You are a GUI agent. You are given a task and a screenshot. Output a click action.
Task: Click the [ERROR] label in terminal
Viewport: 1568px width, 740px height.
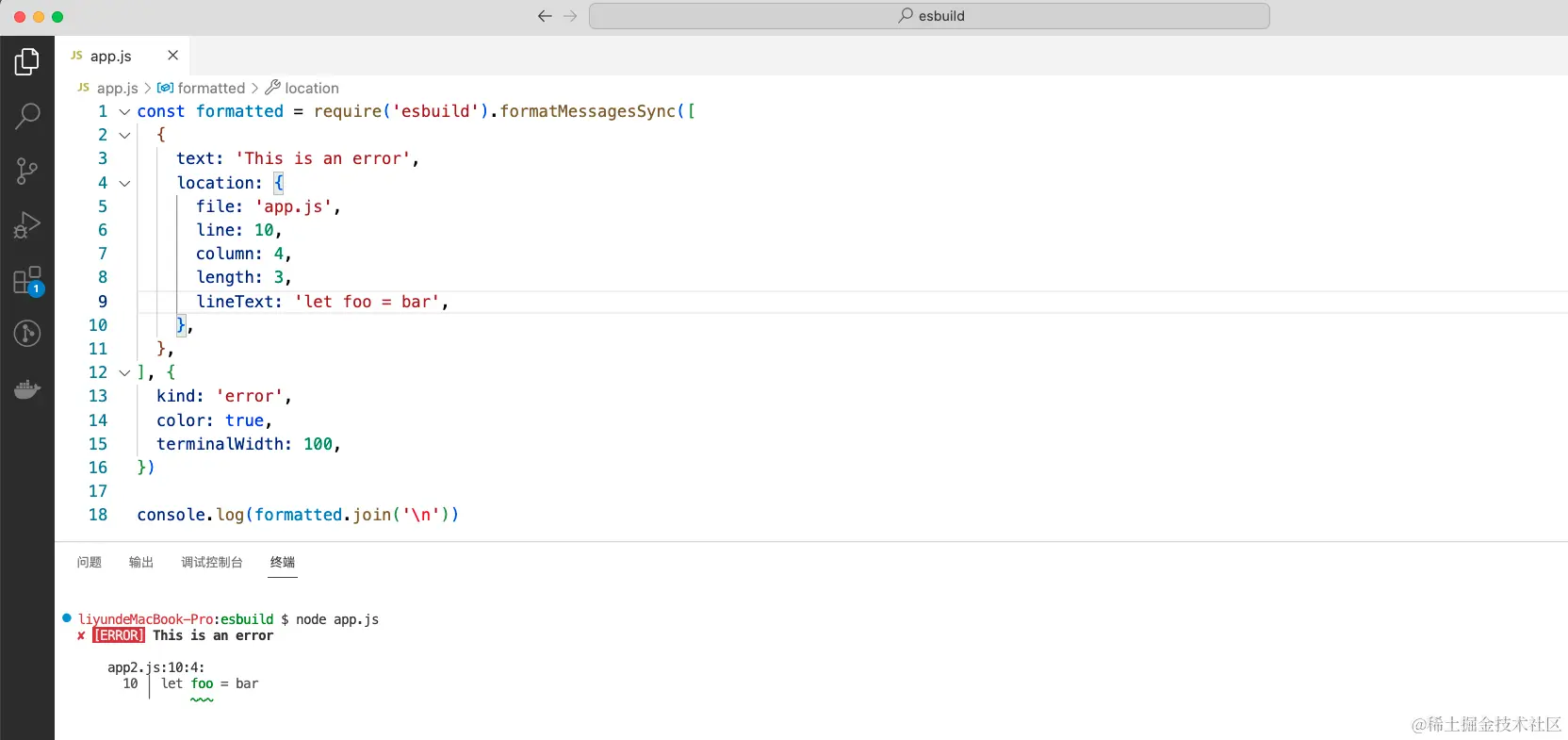coord(119,635)
